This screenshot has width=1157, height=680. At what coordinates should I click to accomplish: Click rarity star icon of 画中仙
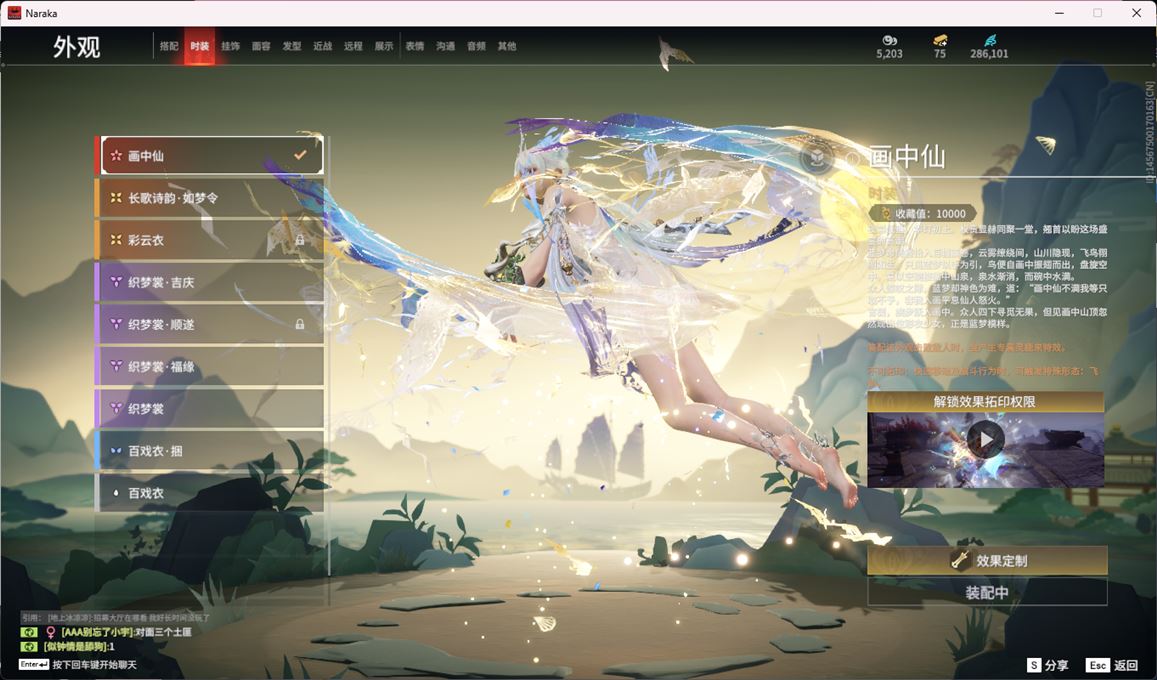point(116,156)
